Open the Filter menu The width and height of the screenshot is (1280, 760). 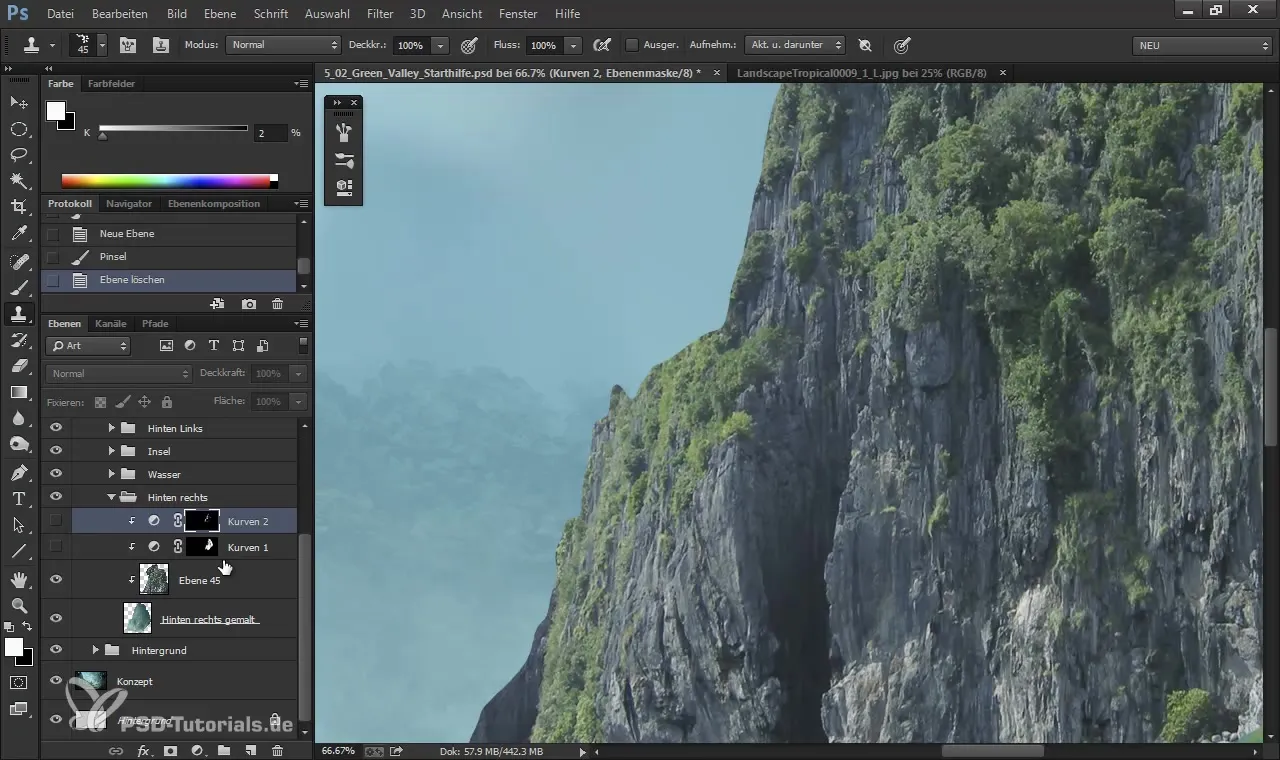(380, 14)
